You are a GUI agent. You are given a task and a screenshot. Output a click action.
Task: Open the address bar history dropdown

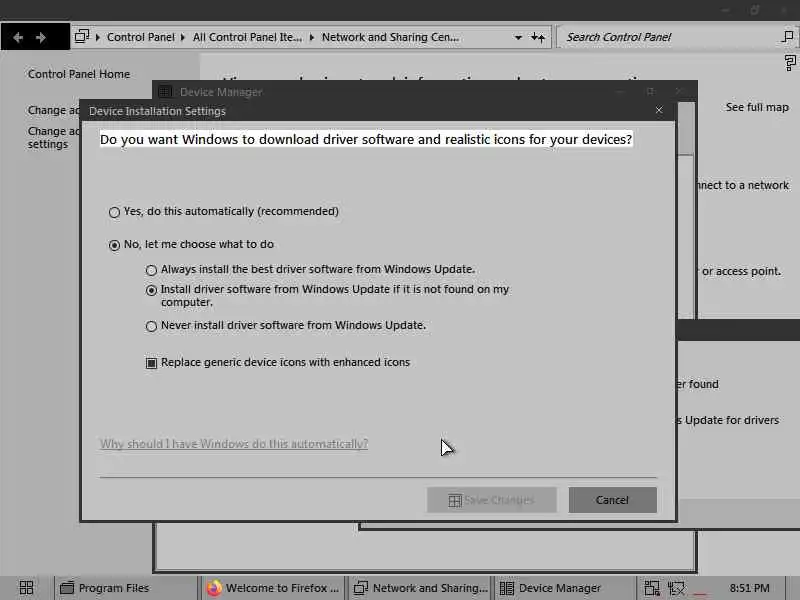(518, 37)
